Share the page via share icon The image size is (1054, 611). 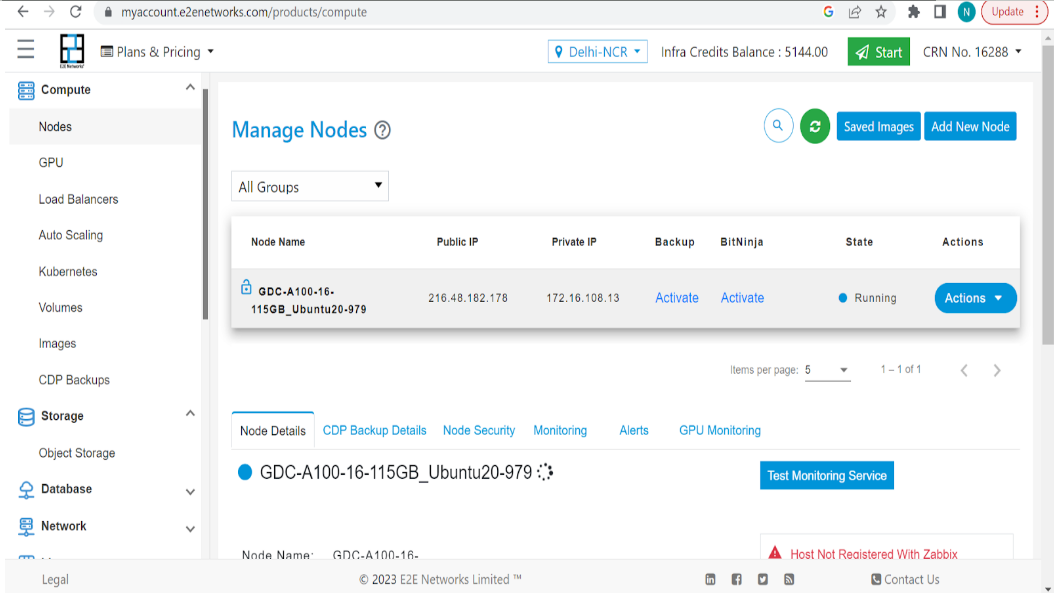point(854,11)
